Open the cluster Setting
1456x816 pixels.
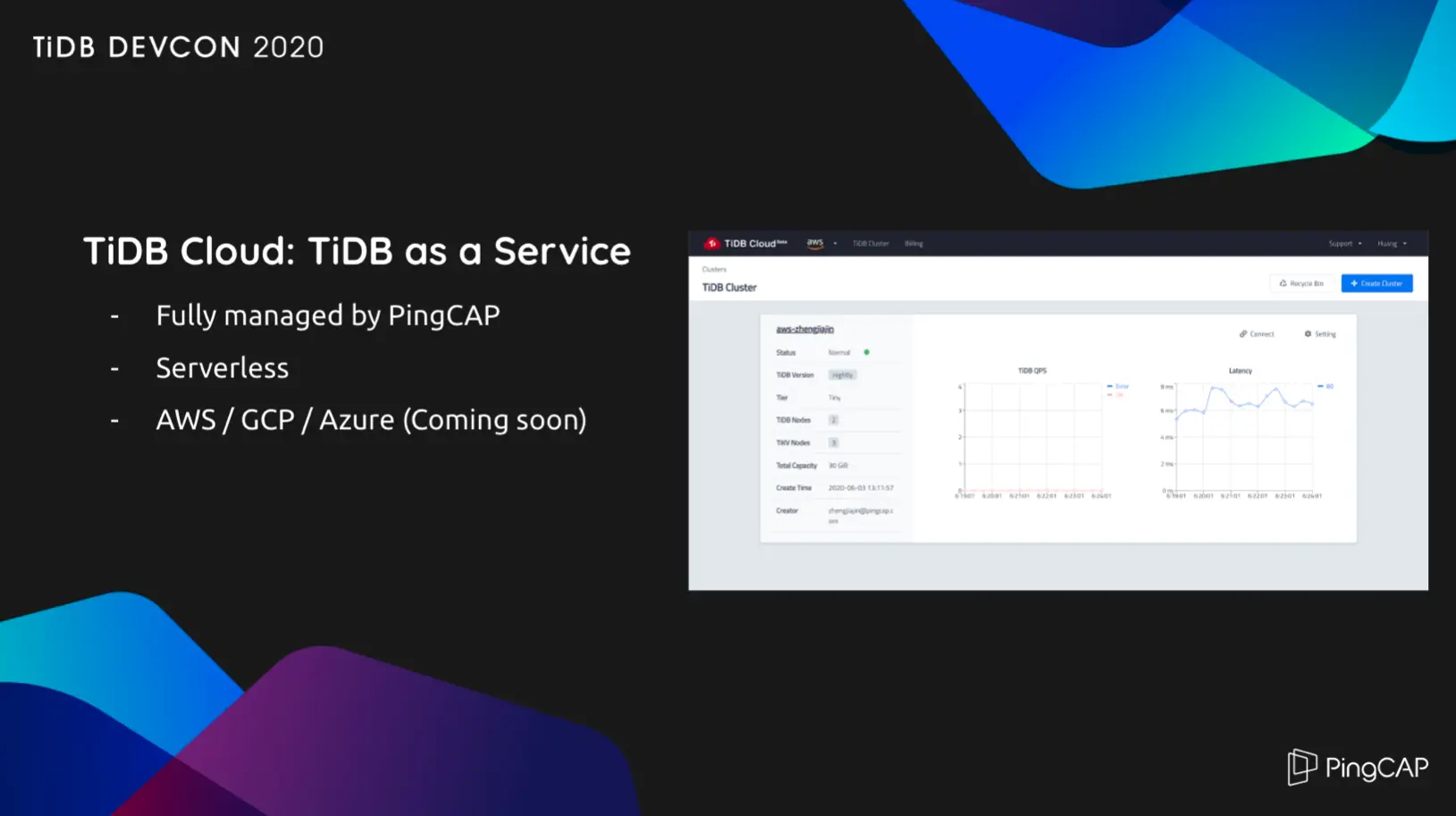pyautogui.click(x=1320, y=334)
